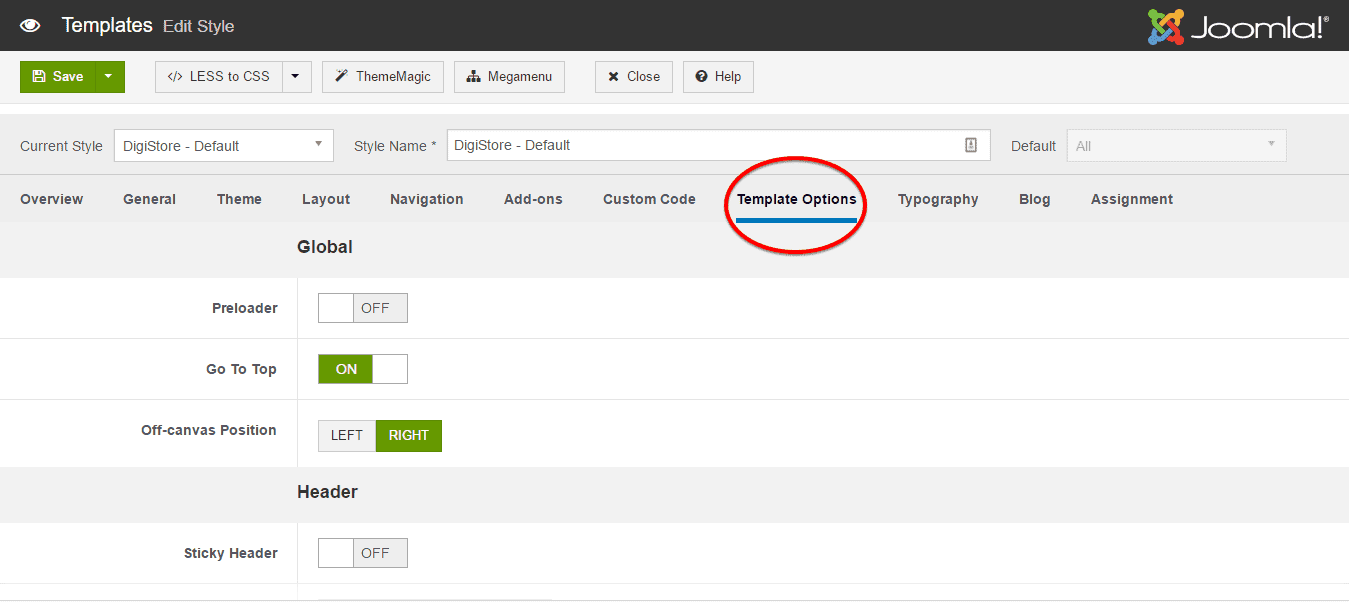This screenshot has width=1349, height=602.
Task: Open the Help page
Action: [718, 77]
